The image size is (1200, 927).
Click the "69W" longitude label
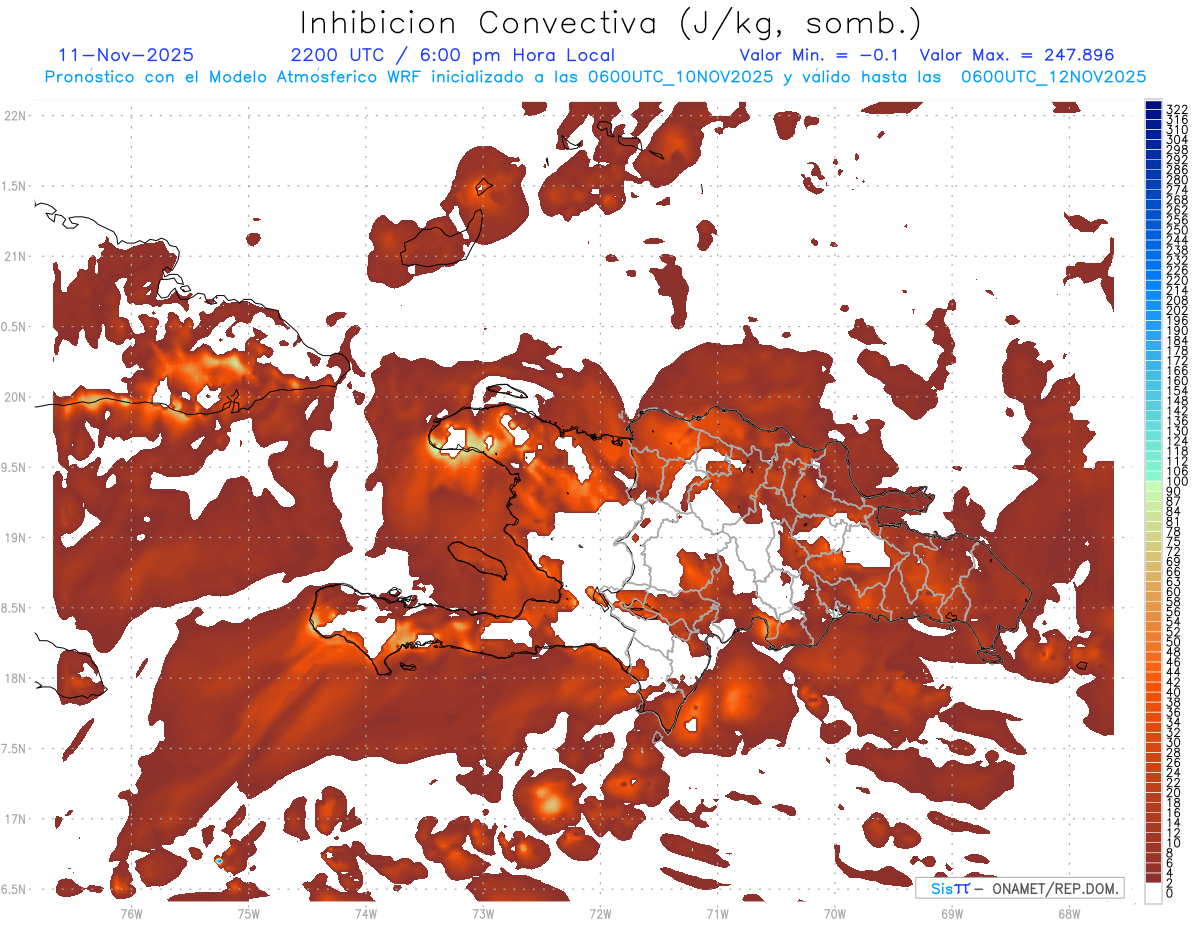952,913
